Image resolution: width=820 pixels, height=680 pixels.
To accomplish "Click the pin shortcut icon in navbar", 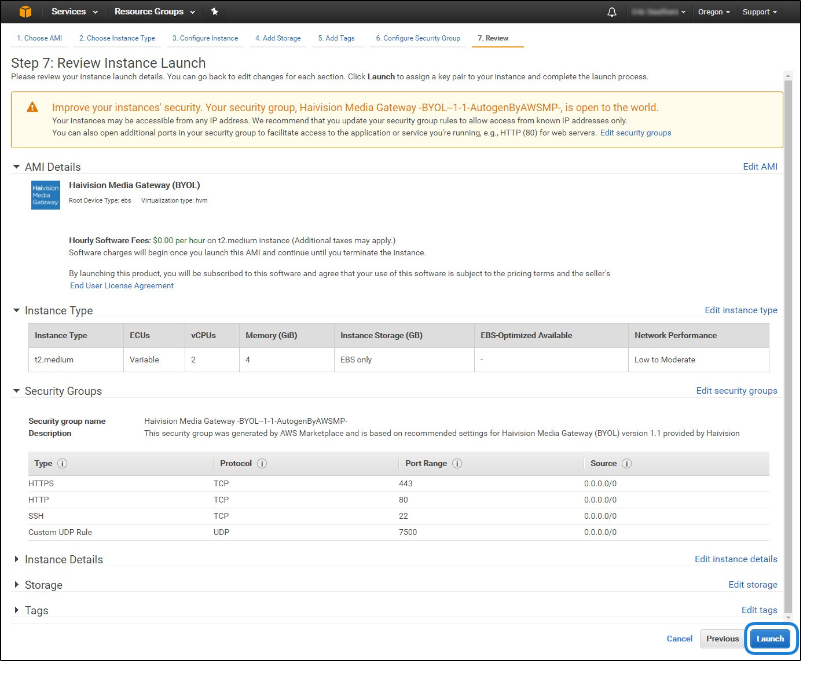I will tap(214, 12).
